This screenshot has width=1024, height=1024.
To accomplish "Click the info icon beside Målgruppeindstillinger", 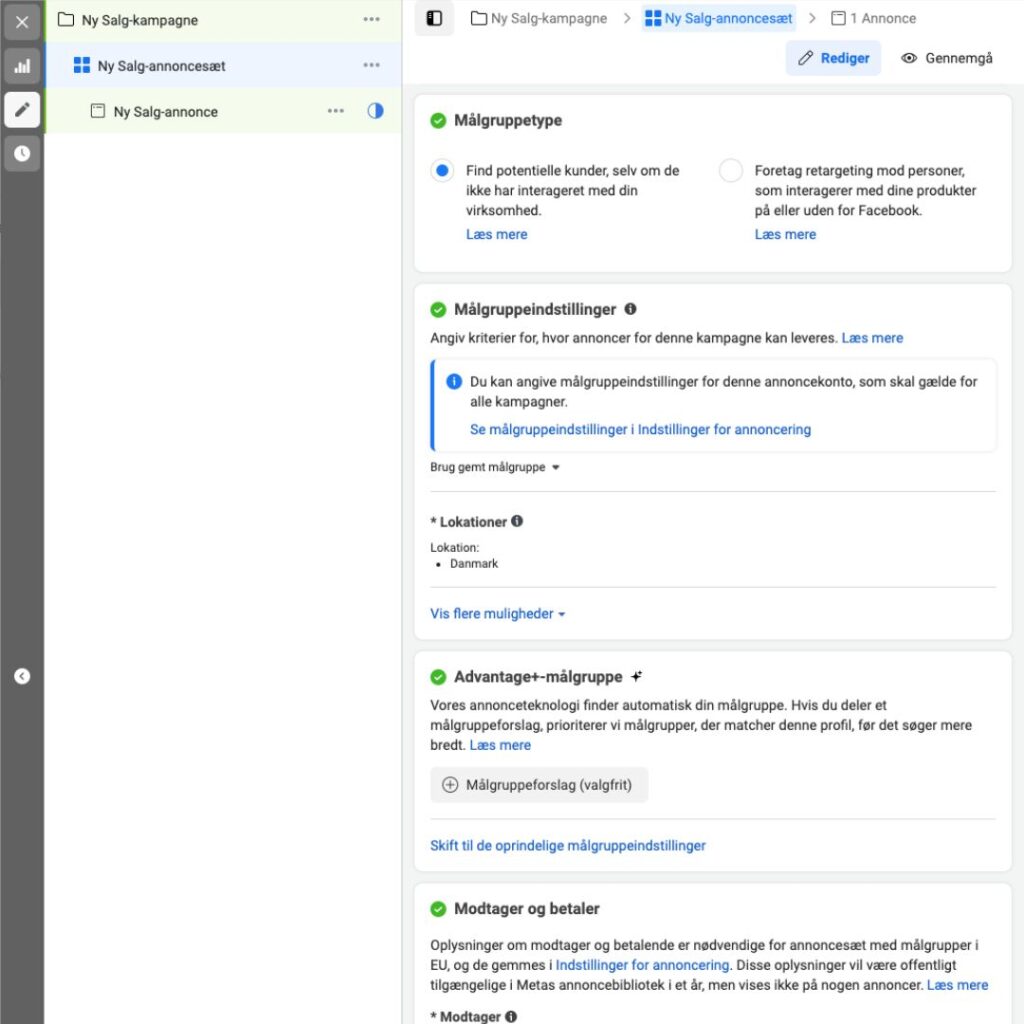I will click(x=630, y=309).
